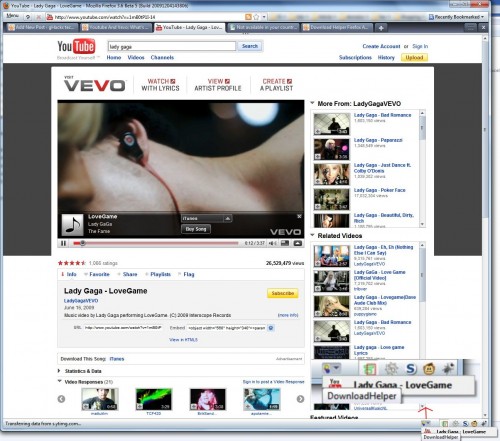Click the video progress bar
The width and height of the screenshot is (500, 441).
click(156, 243)
